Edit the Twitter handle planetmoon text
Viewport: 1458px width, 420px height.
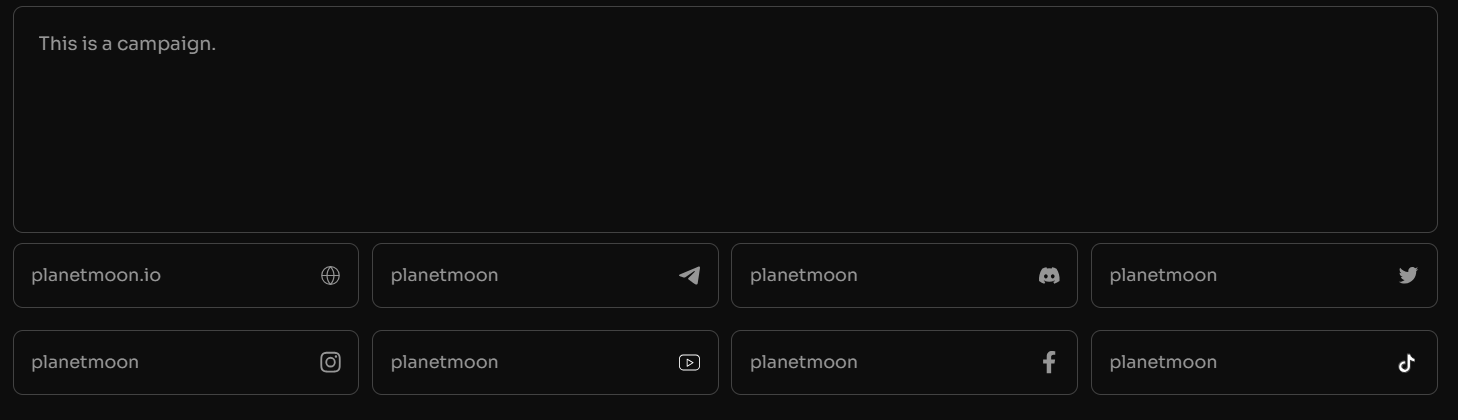pos(1163,276)
